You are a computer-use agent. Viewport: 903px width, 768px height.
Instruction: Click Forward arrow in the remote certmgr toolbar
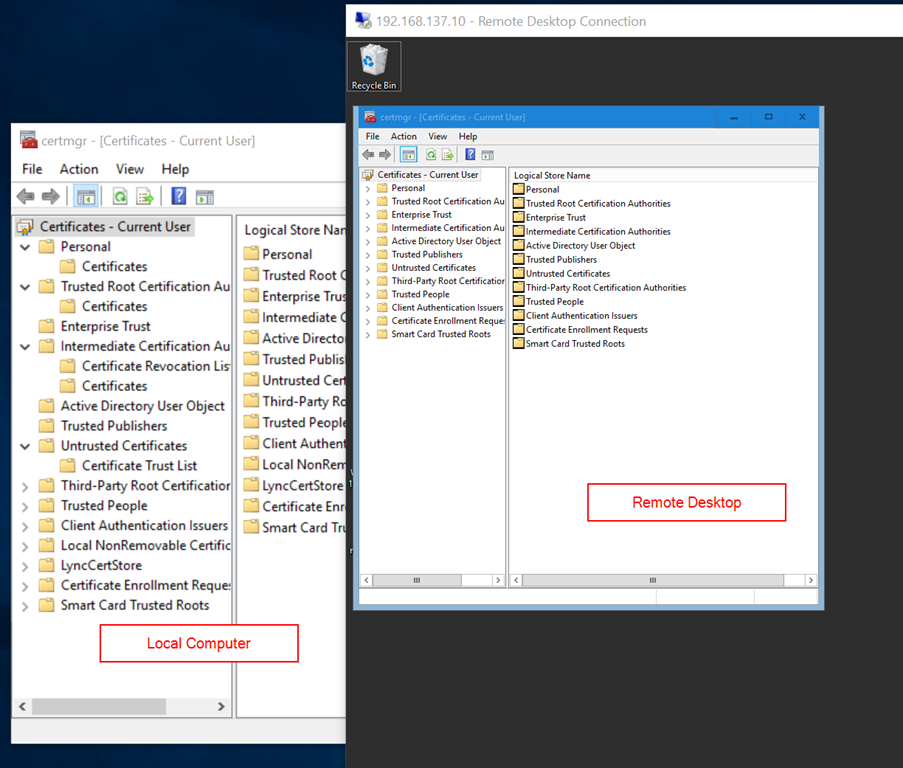tap(385, 155)
